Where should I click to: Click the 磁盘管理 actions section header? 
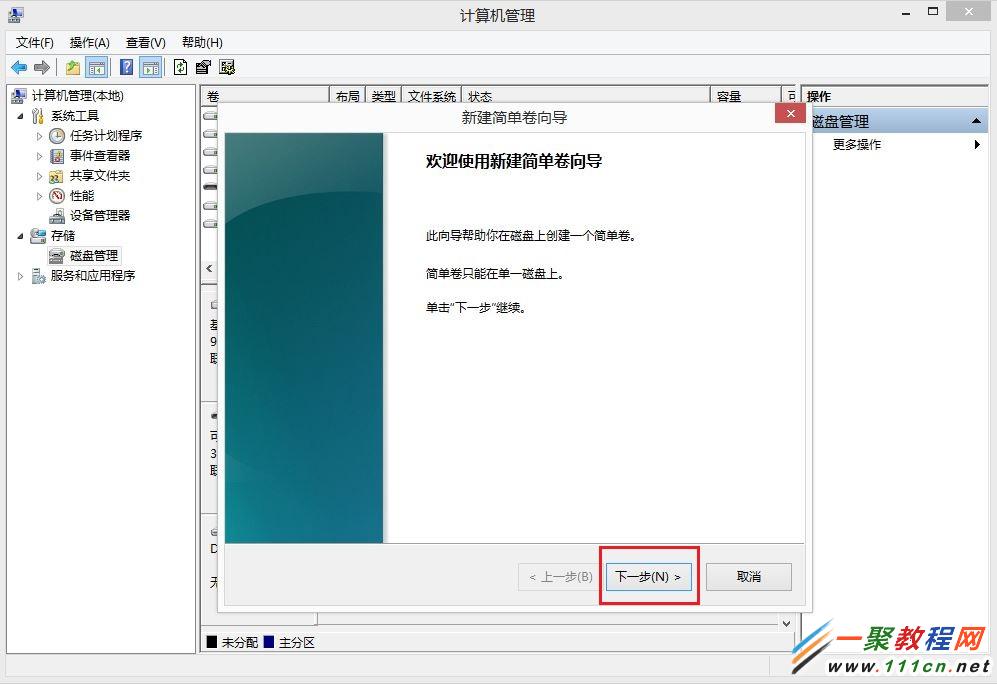pyautogui.click(x=899, y=121)
